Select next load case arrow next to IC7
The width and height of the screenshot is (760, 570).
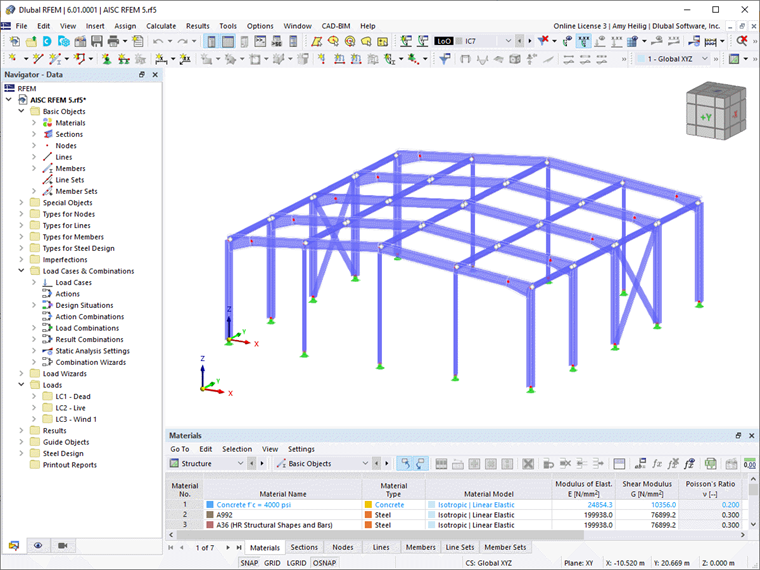(529, 41)
